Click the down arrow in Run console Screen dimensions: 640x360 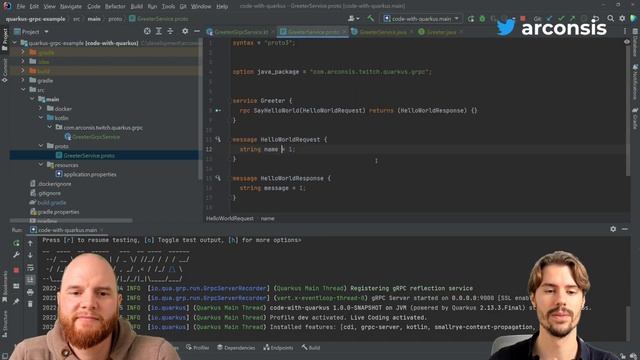[x=30, y=255]
